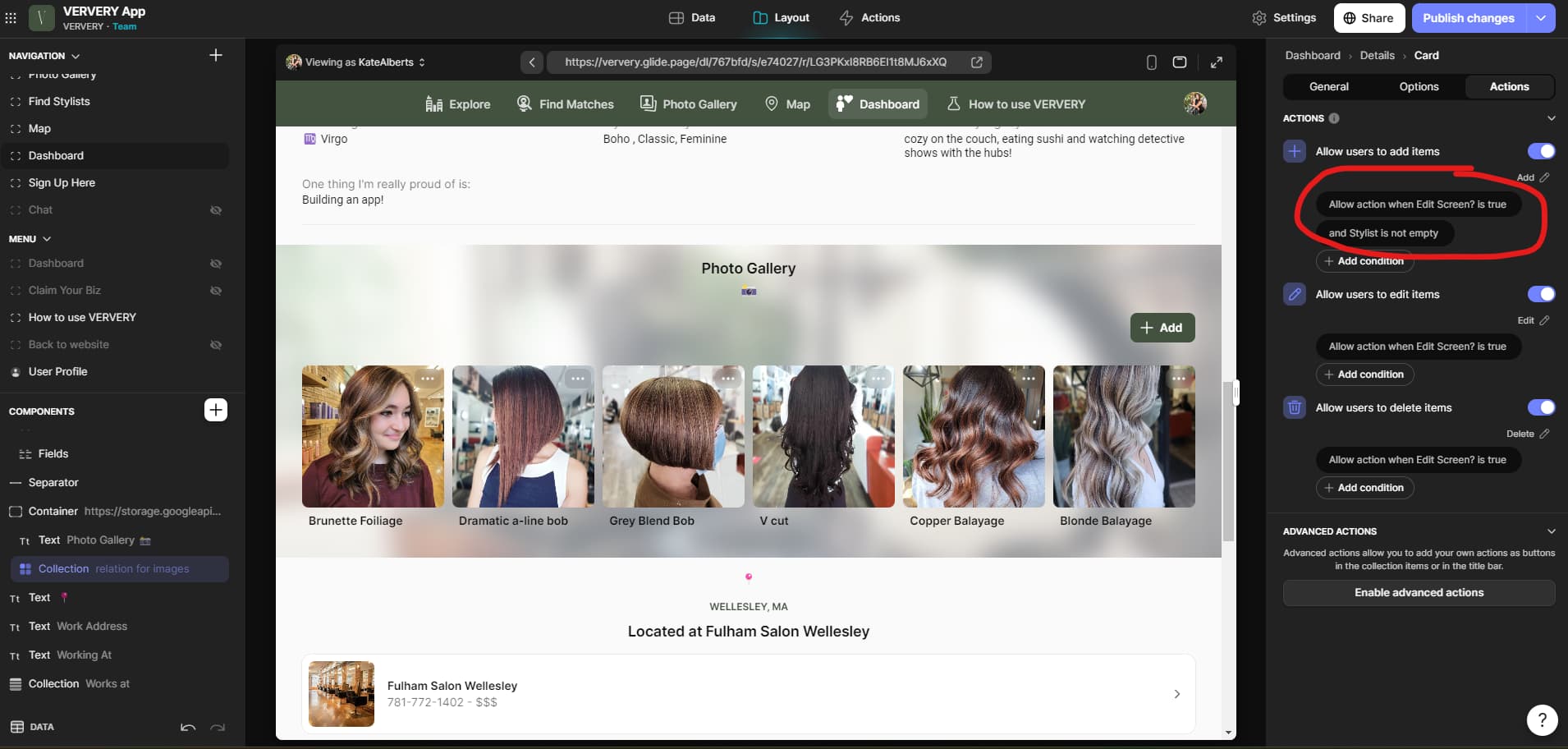Expand preview to fullscreen
The image size is (1568, 749).
click(1217, 62)
